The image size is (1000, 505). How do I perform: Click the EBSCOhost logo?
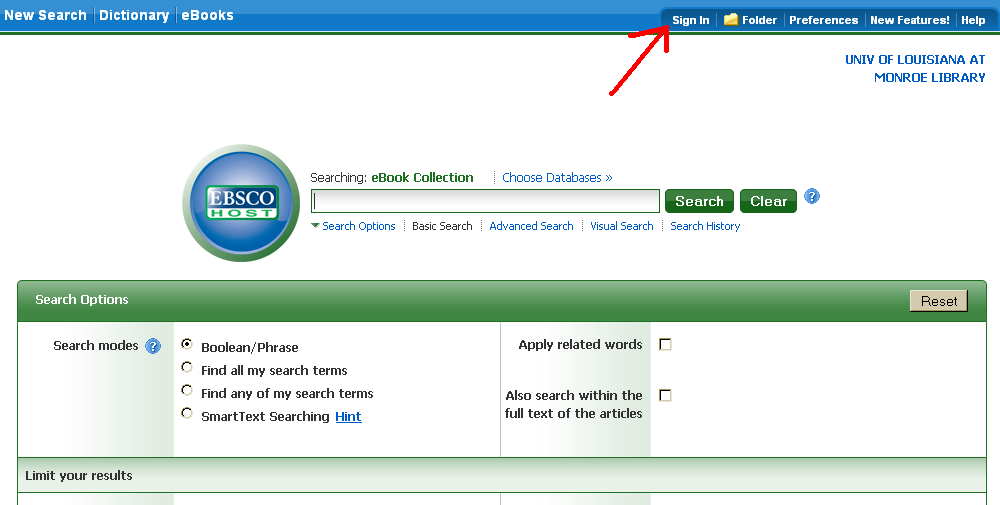[241, 203]
